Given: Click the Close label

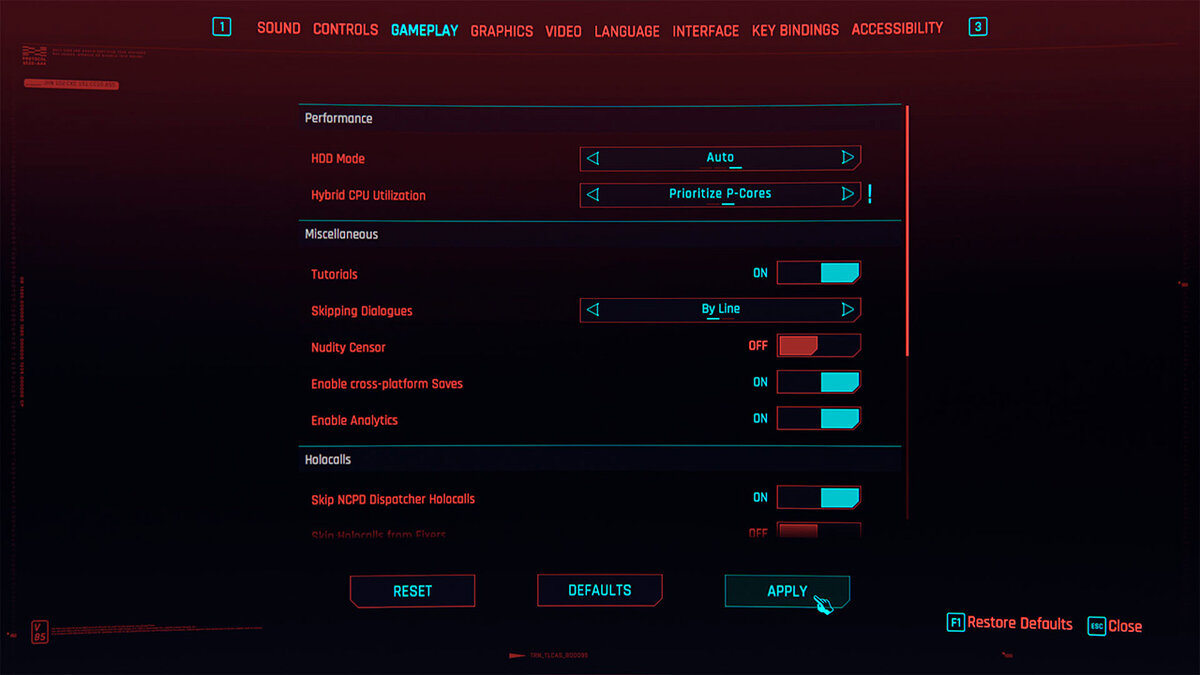Looking at the screenshot, I should [1125, 626].
